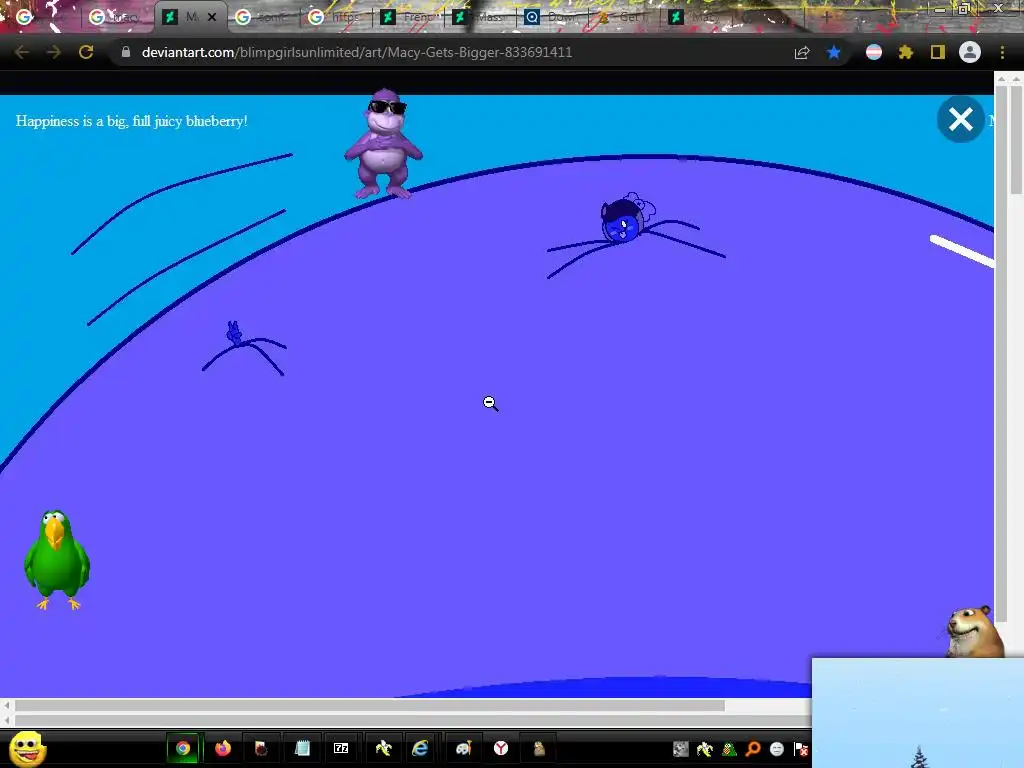The width and height of the screenshot is (1024, 768).
Task: Launch Firefox from the taskbar
Action: coord(223,748)
